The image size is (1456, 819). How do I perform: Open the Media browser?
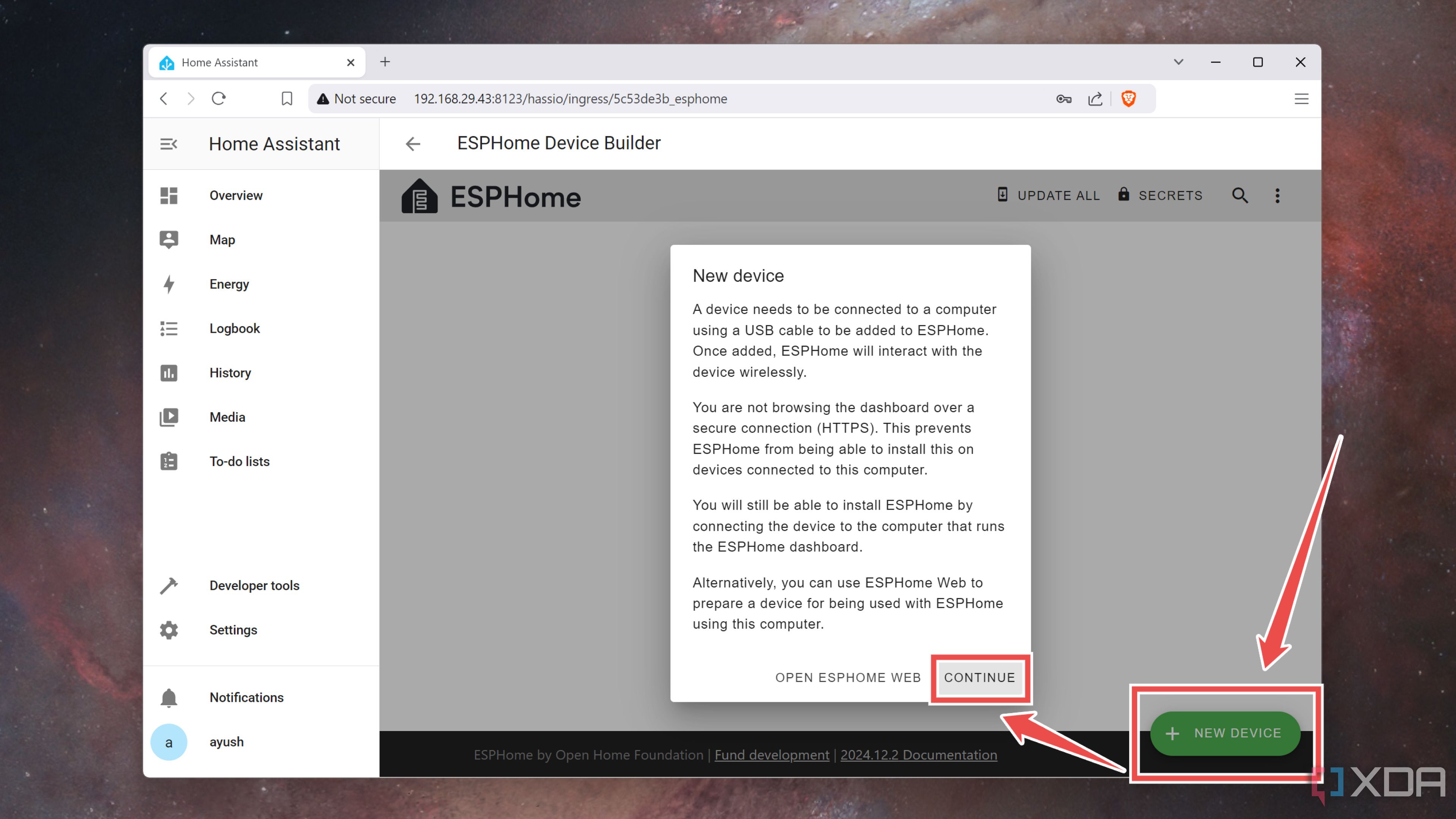260,417
